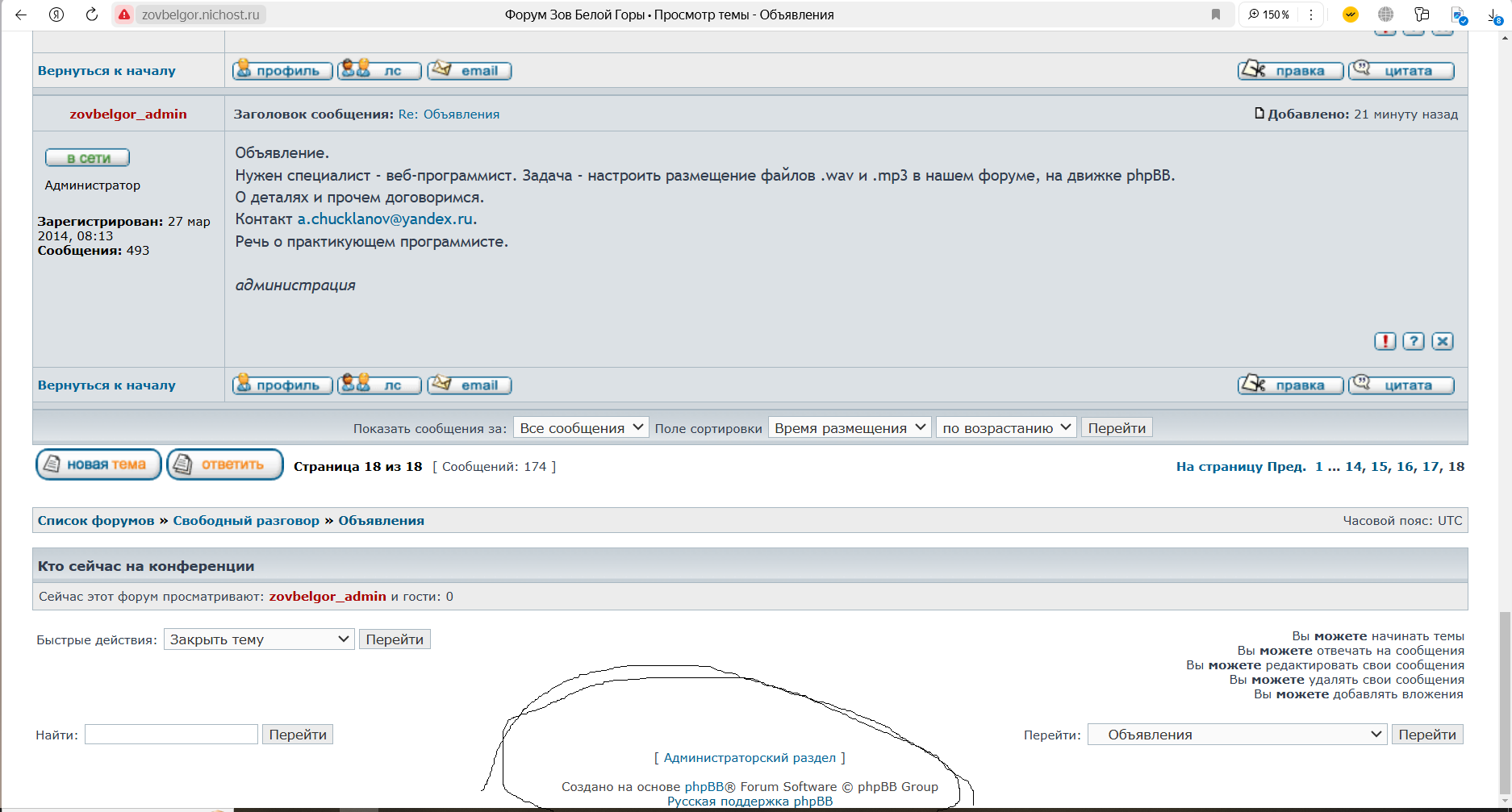The image size is (1512, 812).
Task: Open the 'Администраторский раздел' link
Action: point(750,758)
